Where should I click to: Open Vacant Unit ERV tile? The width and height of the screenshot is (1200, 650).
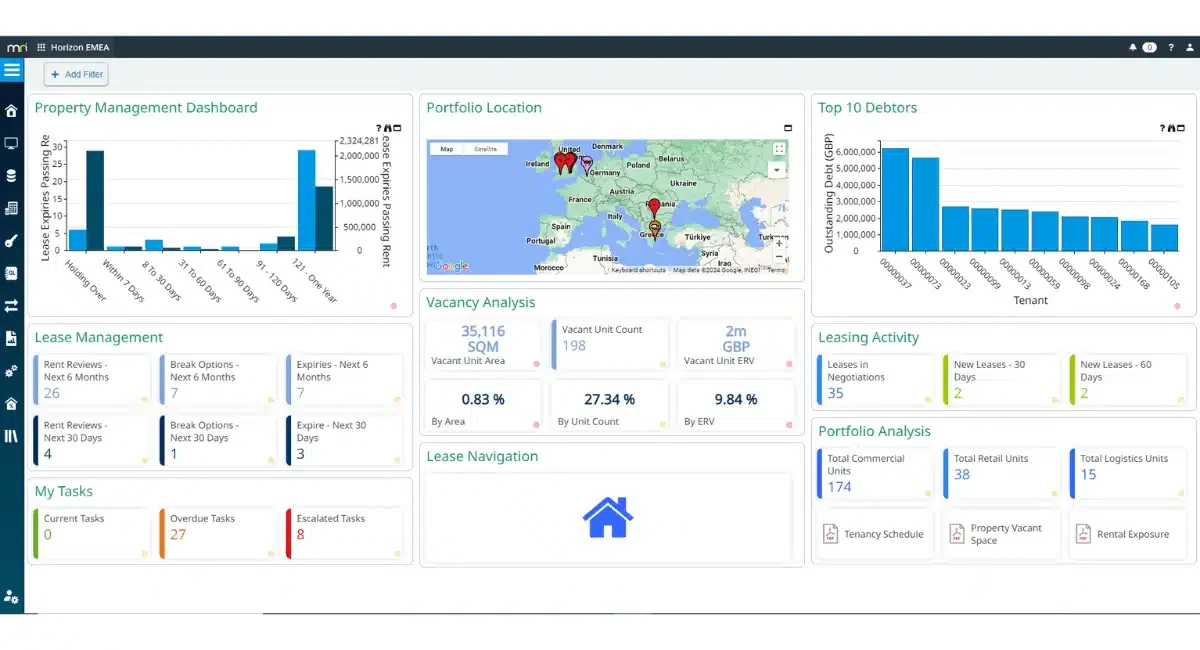[x=736, y=344]
